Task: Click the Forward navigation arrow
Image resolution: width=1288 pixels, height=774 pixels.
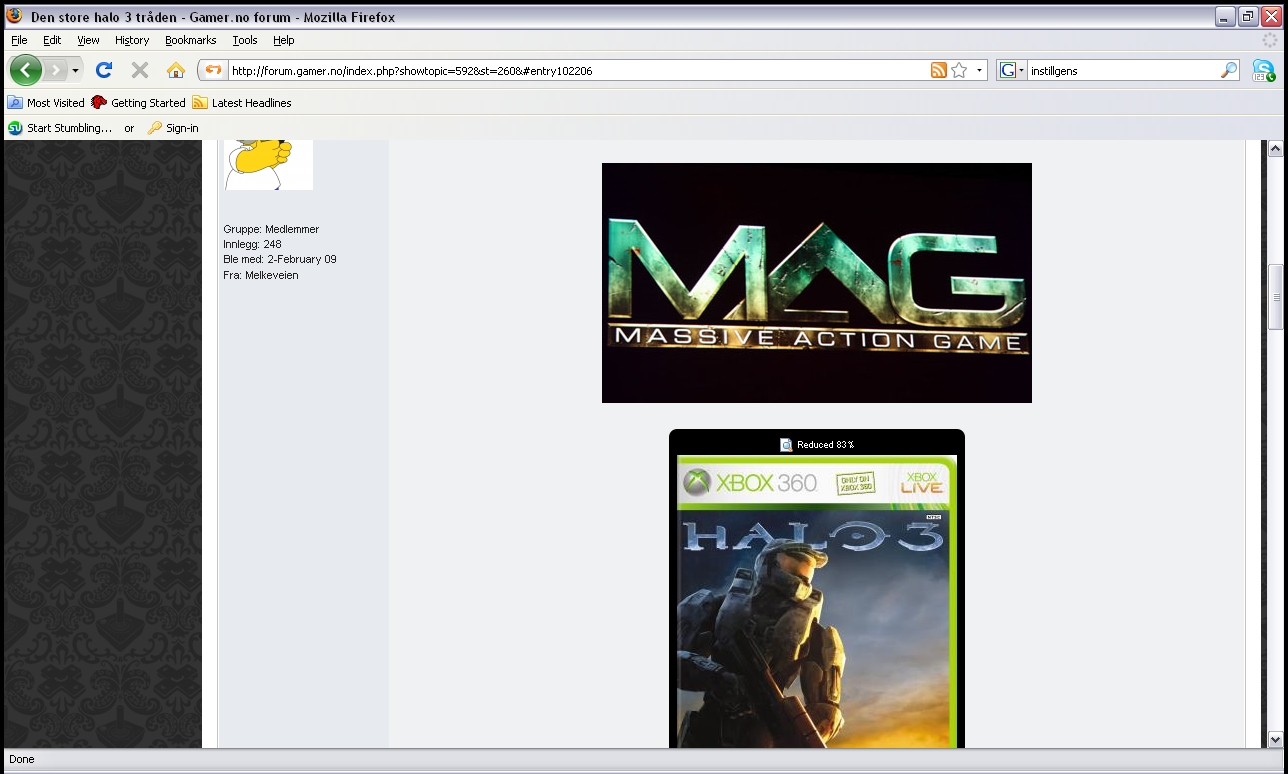Action: pos(56,70)
